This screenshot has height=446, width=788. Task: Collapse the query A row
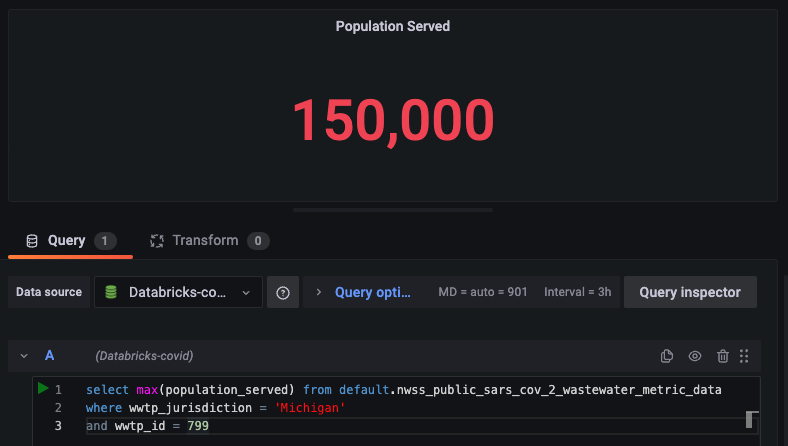click(24, 356)
